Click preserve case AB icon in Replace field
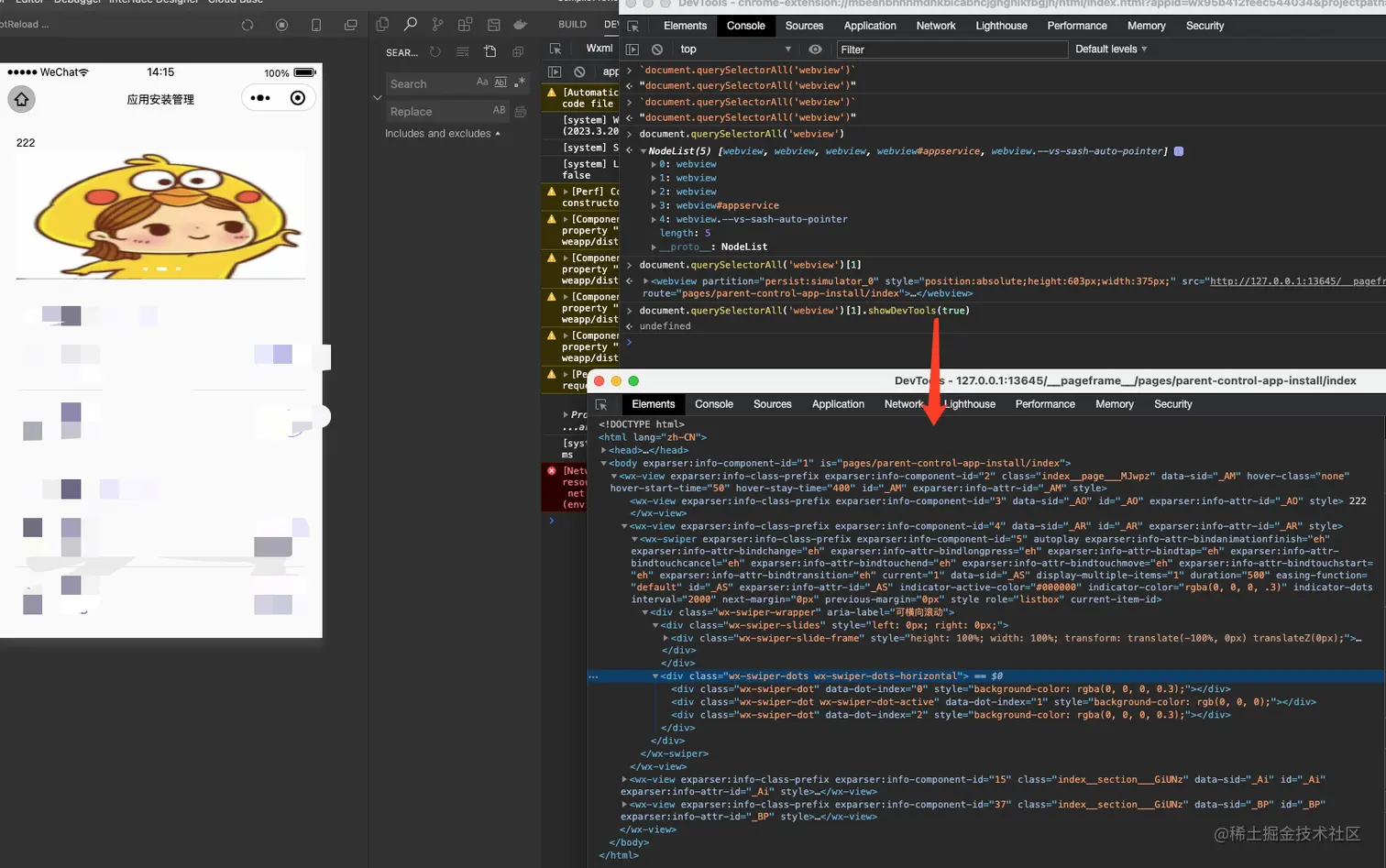Image resolution: width=1386 pixels, height=868 pixels. [x=500, y=110]
